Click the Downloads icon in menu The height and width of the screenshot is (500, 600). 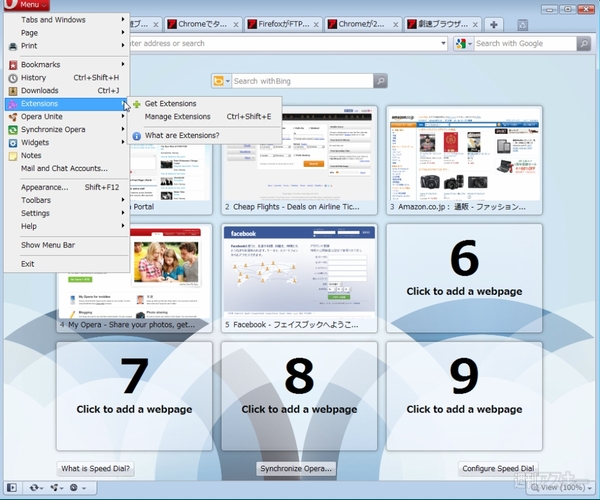(13, 91)
